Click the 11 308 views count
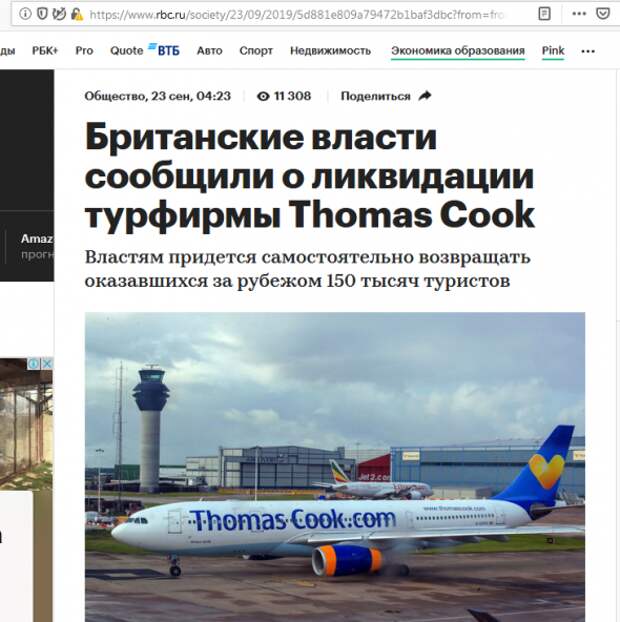This screenshot has width=620, height=622. (293, 96)
